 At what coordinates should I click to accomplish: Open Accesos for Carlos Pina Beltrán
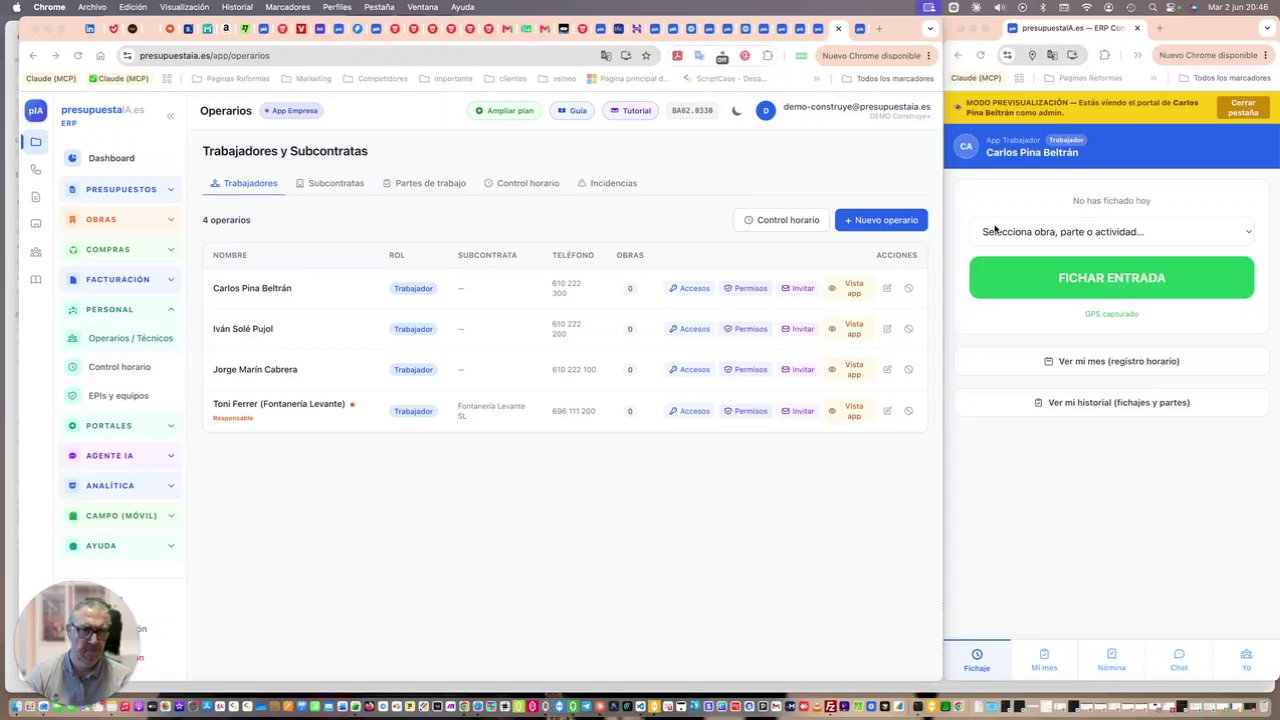(x=689, y=288)
